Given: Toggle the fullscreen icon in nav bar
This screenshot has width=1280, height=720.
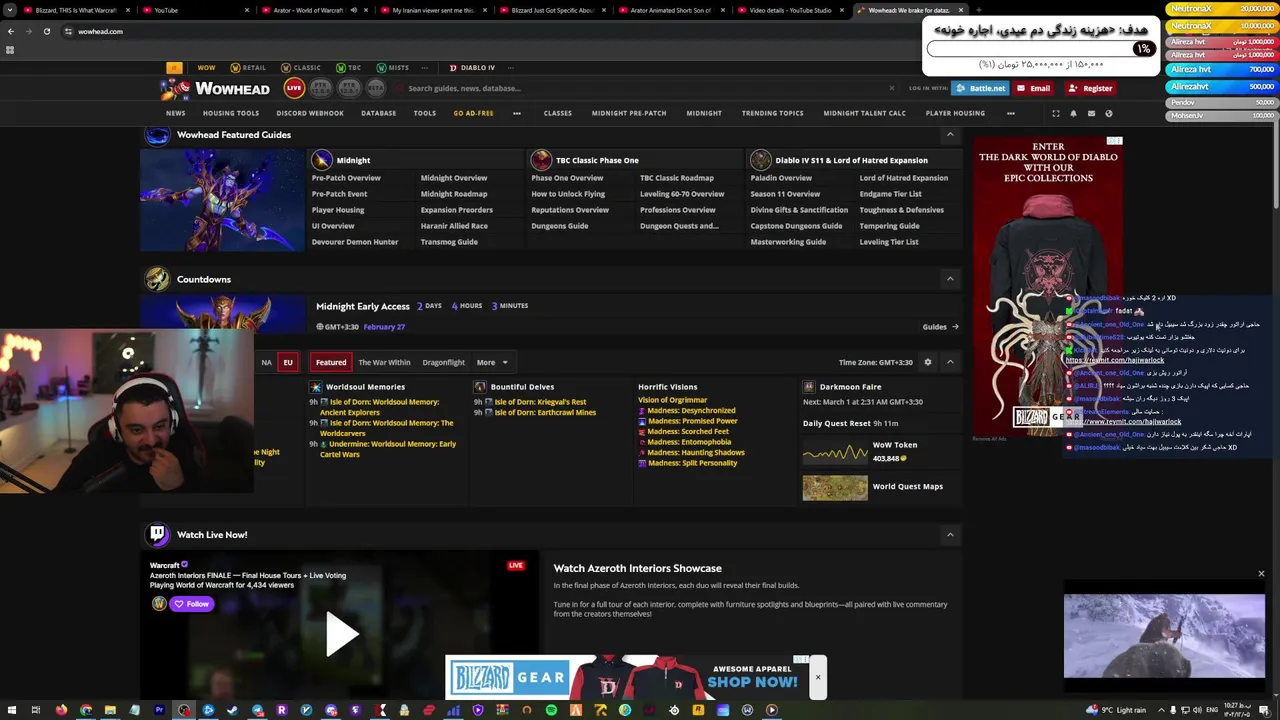Looking at the screenshot, I should click(1055, 113).
